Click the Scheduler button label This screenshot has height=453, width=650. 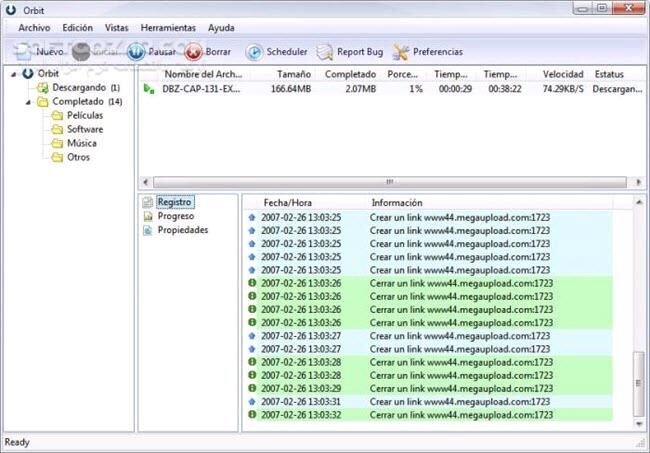pyautogui.click(x=287, y=52)
